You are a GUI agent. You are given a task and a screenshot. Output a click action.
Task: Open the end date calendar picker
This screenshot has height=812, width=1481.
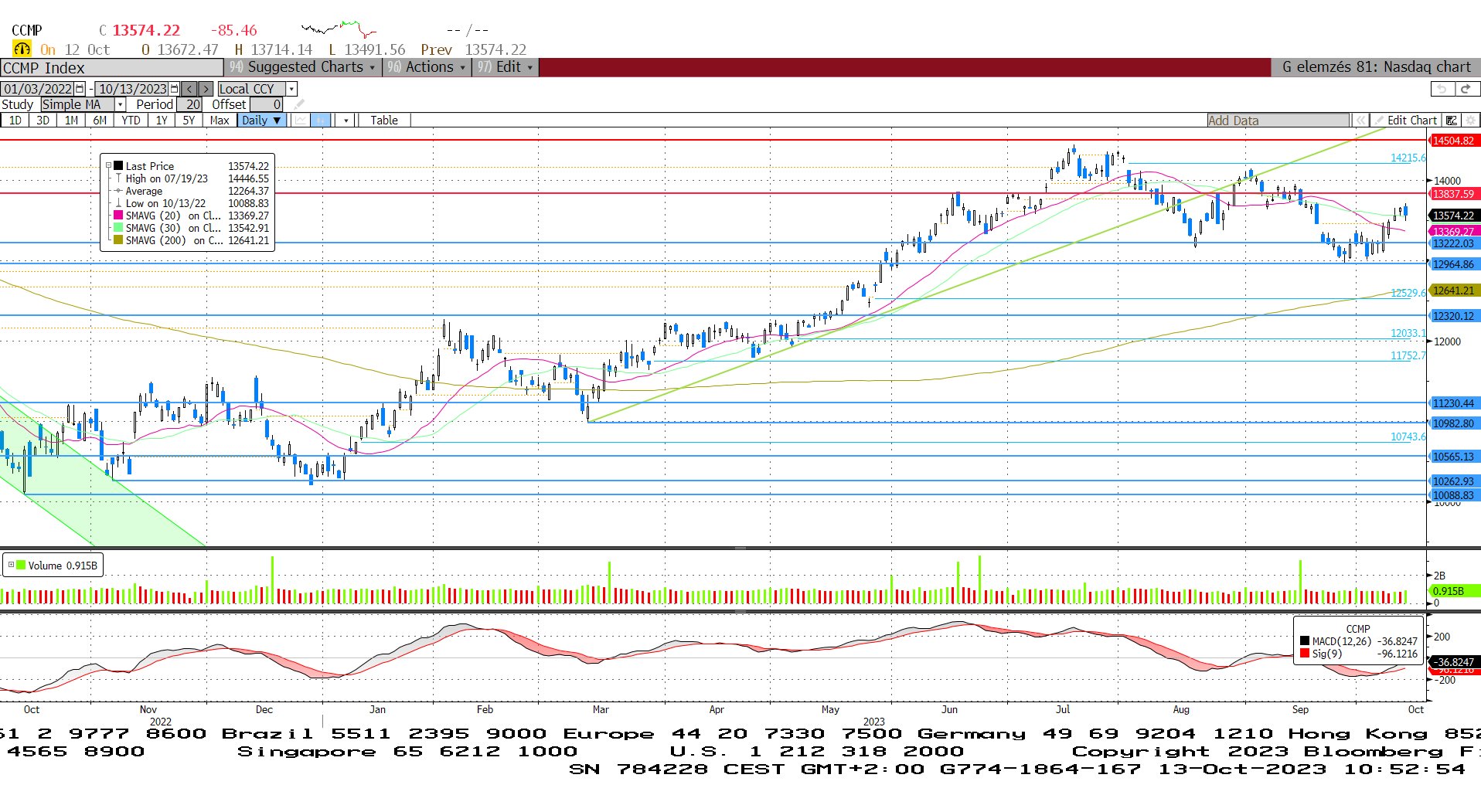tap(174, 89)
